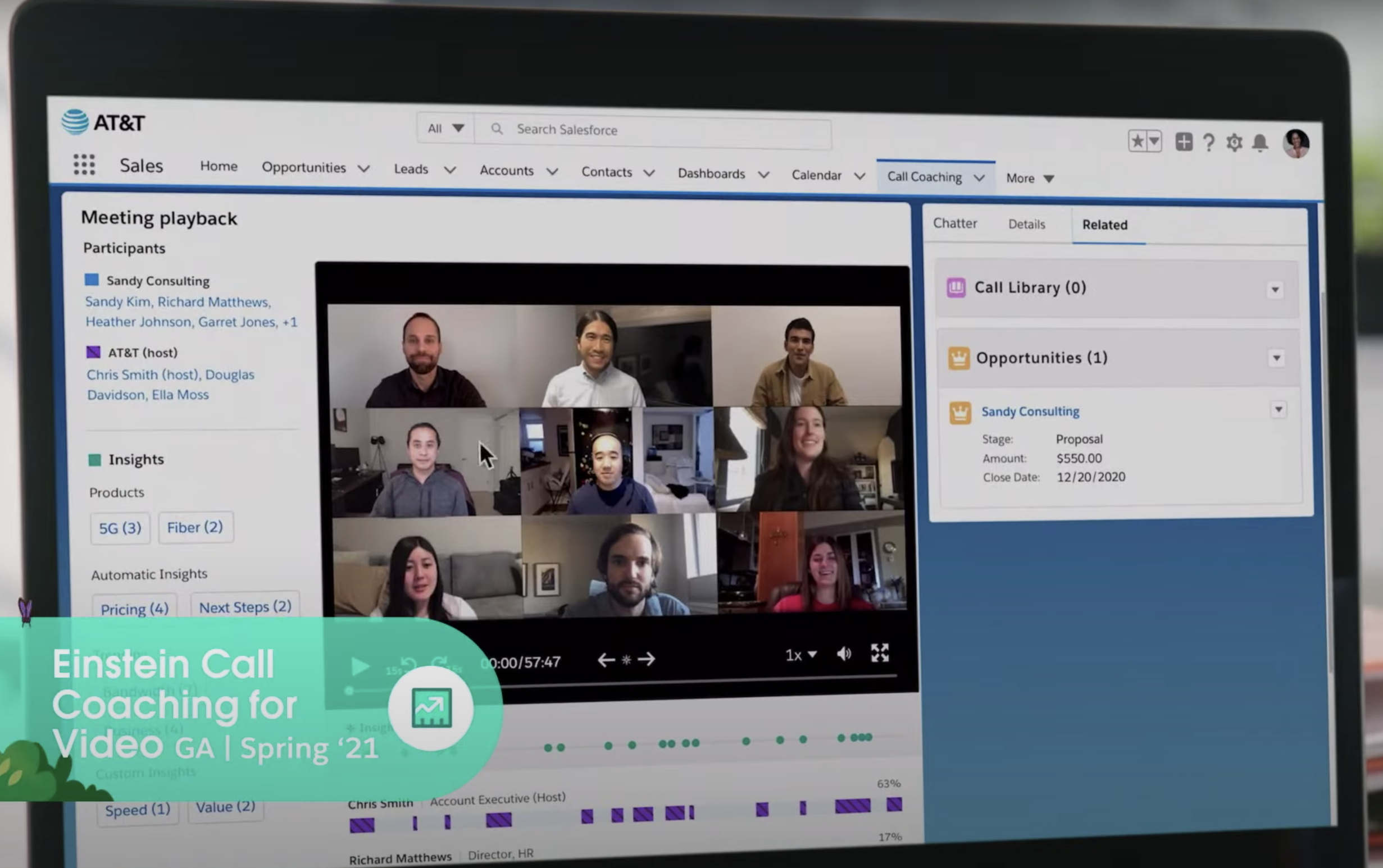Open the setup gear icon

pos(1234,143)
